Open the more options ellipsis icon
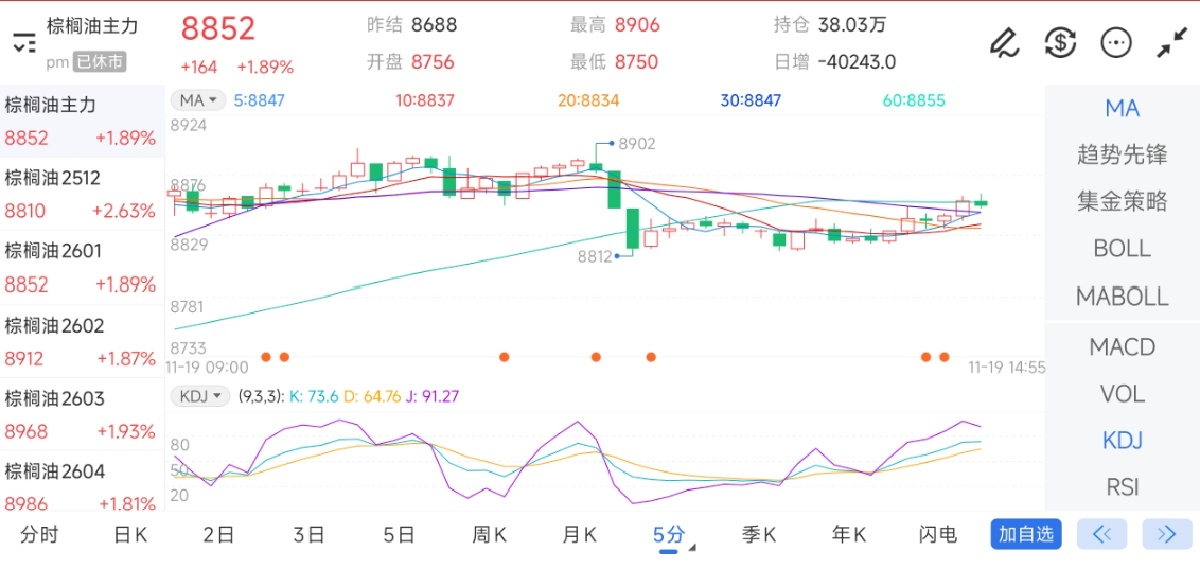 [x=1116, y=42]
